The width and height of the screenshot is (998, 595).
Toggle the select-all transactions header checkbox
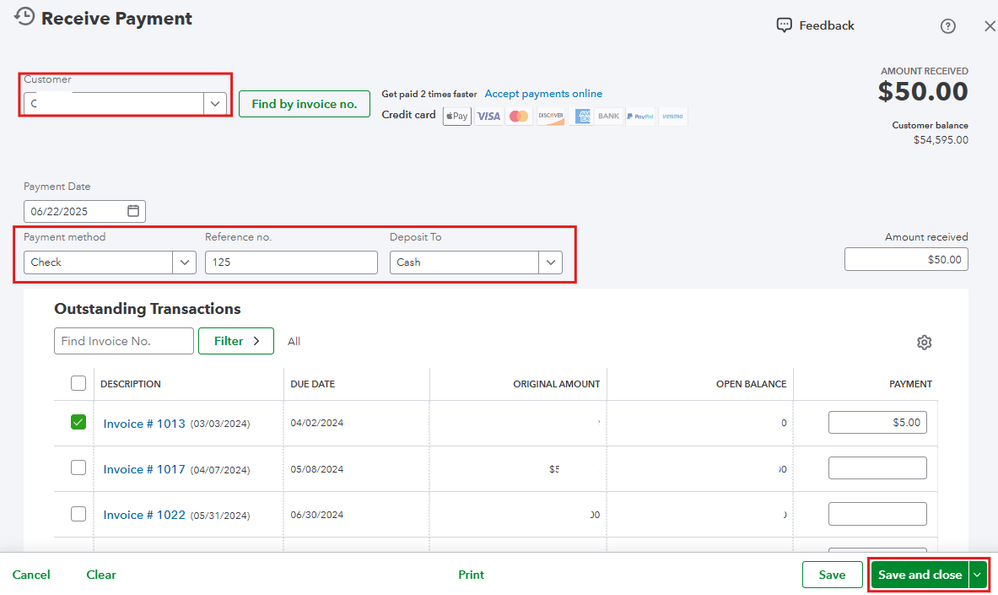click(x=79, y=383)
